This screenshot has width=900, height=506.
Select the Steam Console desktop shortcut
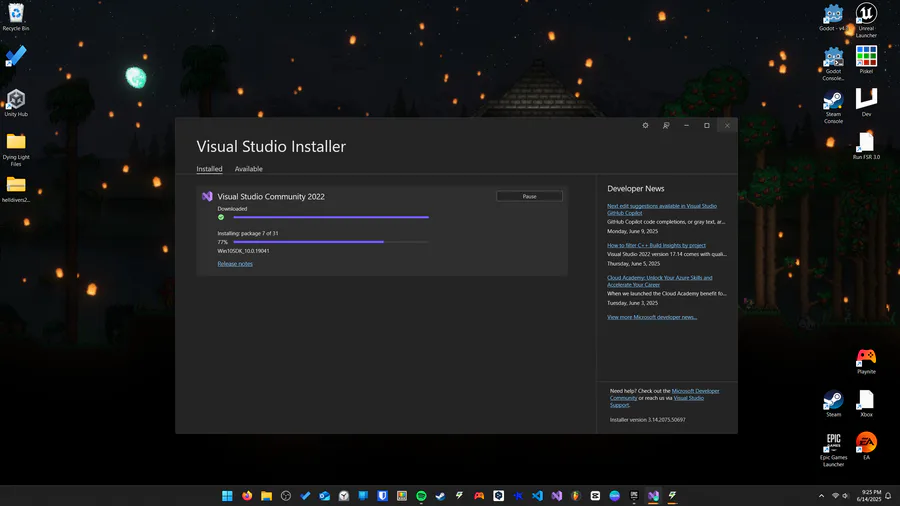(833, 106)
